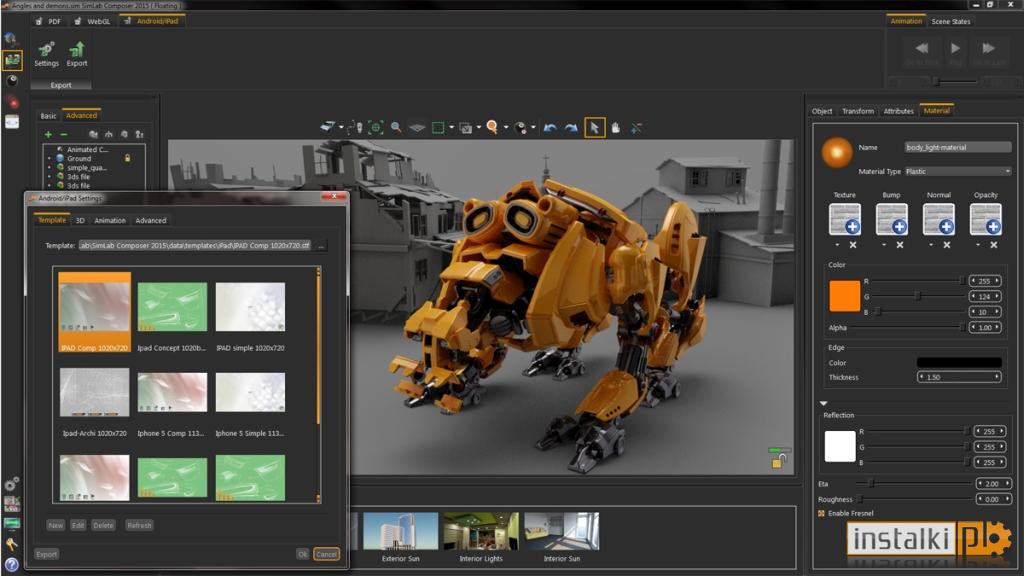Screen dimensions: 1024x576
Task: Click the orange magnifier search icon
Action: pos(492,127)
